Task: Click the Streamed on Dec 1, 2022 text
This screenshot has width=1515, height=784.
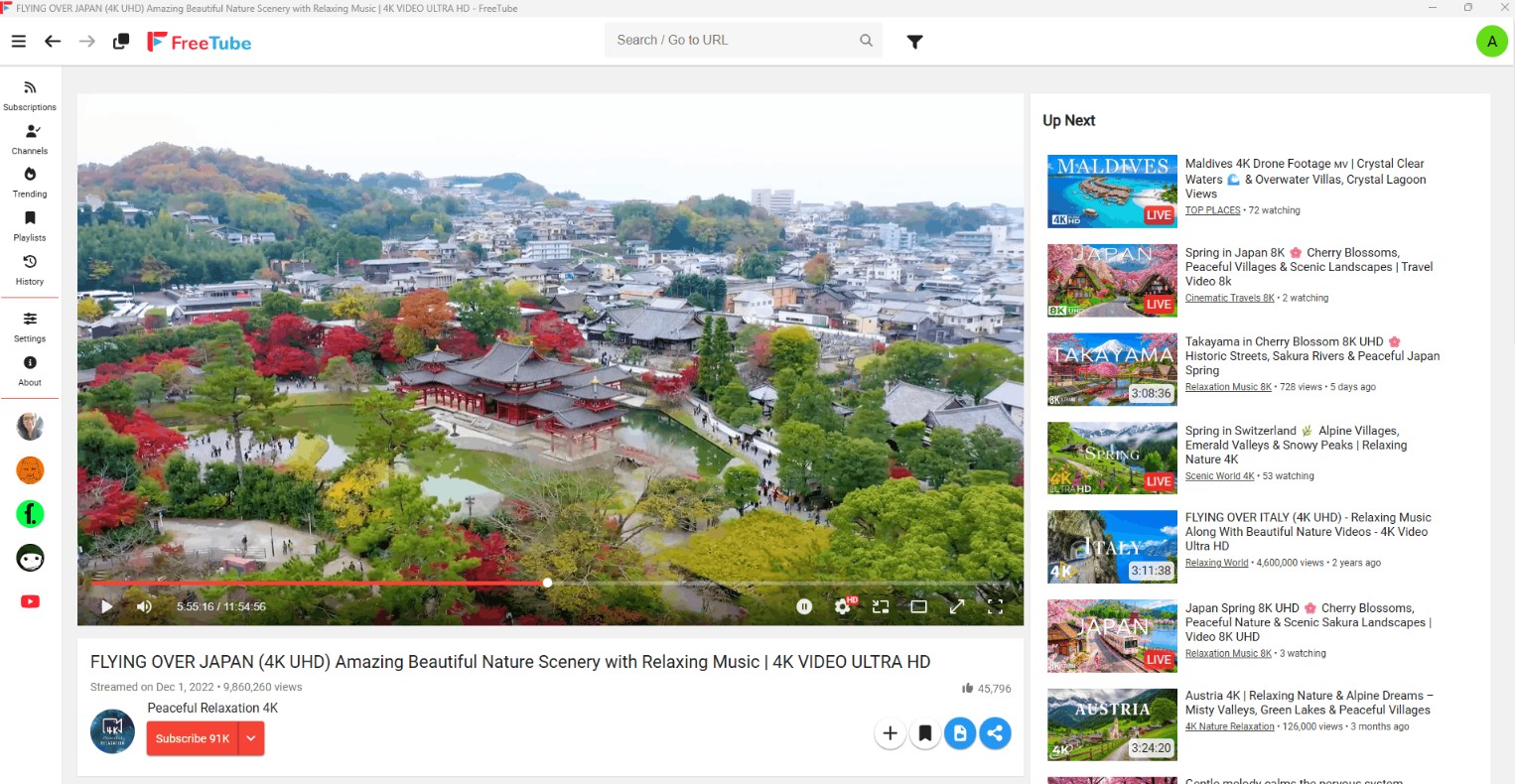Action: click(152, 687)
